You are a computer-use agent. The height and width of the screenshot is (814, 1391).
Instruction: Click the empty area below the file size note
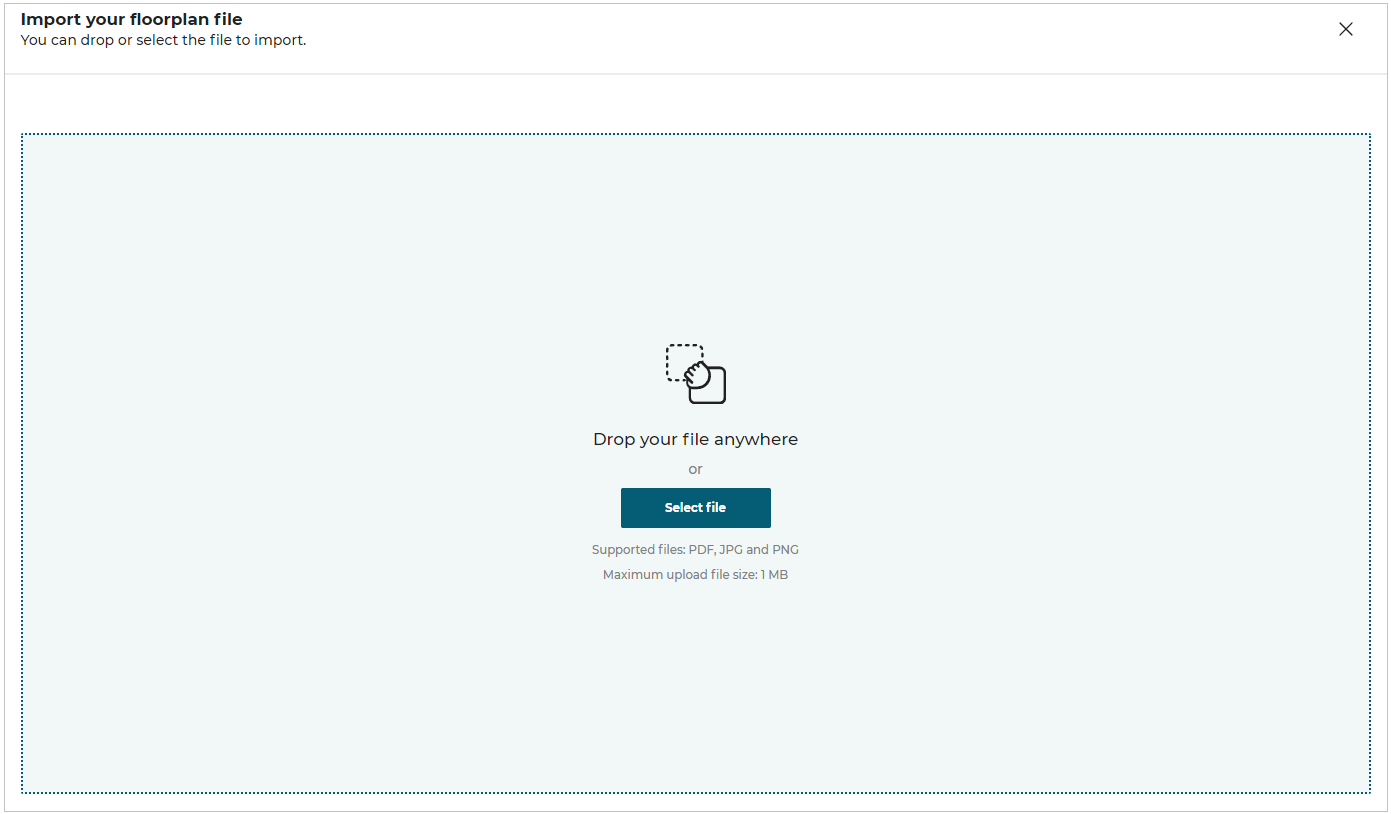(695, 680)
